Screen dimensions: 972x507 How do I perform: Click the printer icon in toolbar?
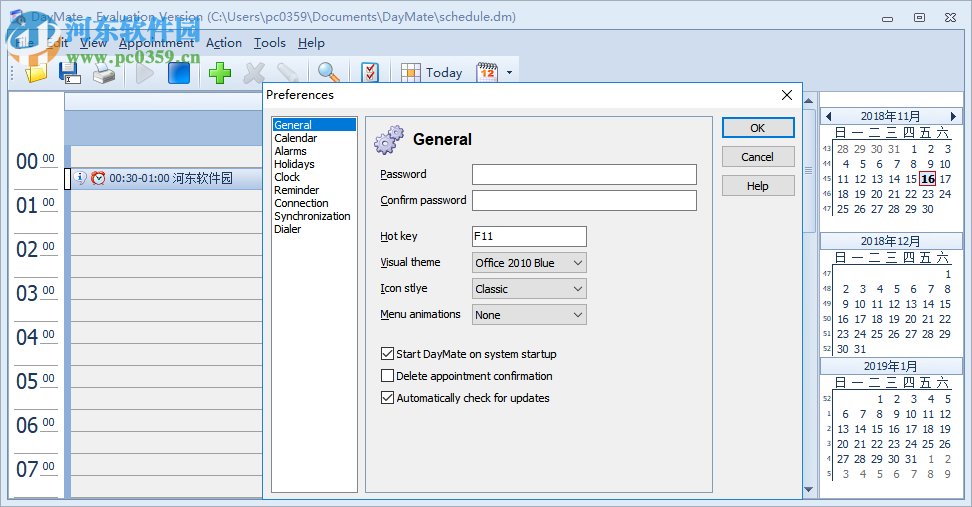coord(103,72)
